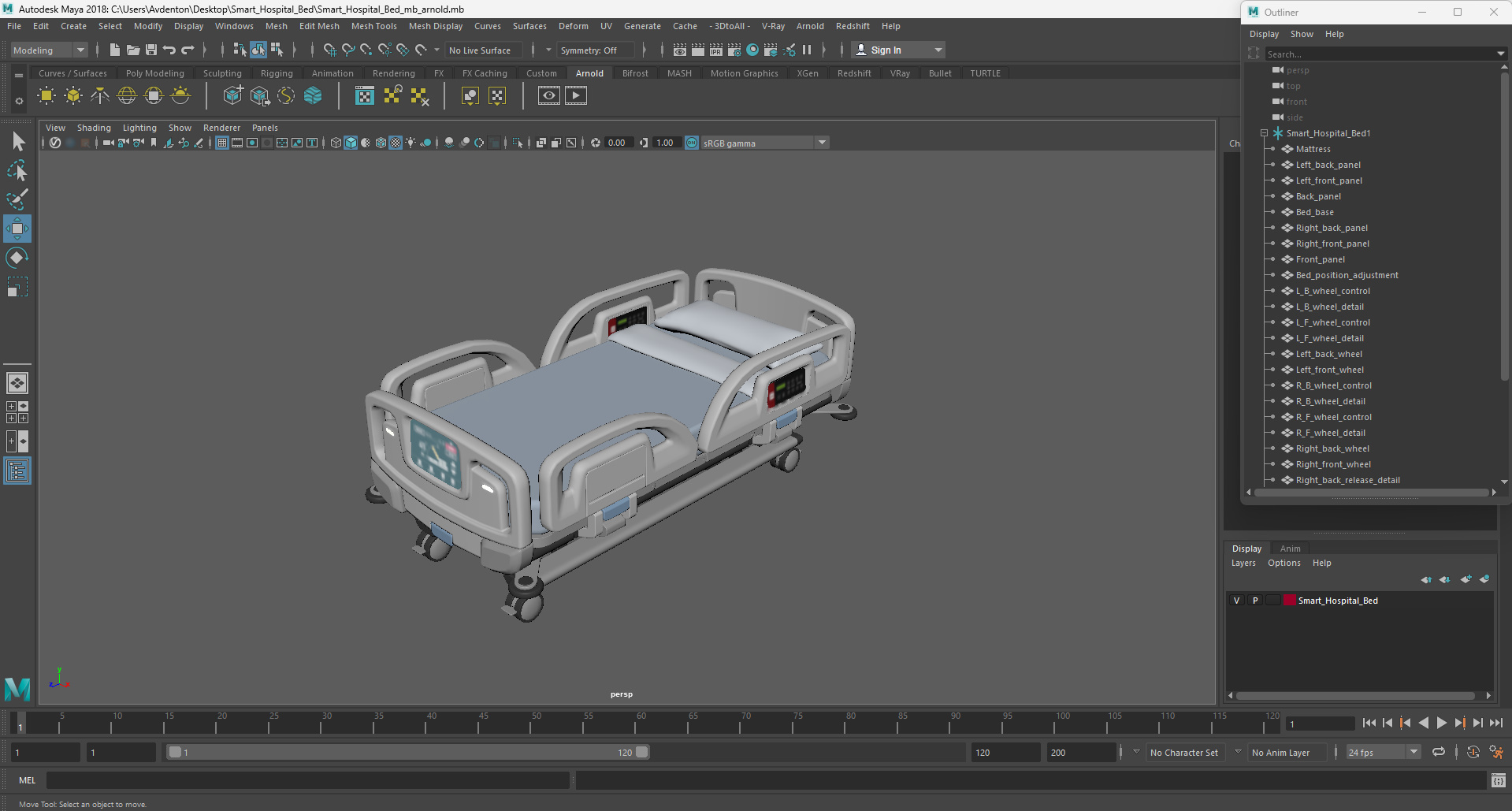1512x811 pixels.
Task: Click the Arnold render view play icon
Action: coord(576,96)
